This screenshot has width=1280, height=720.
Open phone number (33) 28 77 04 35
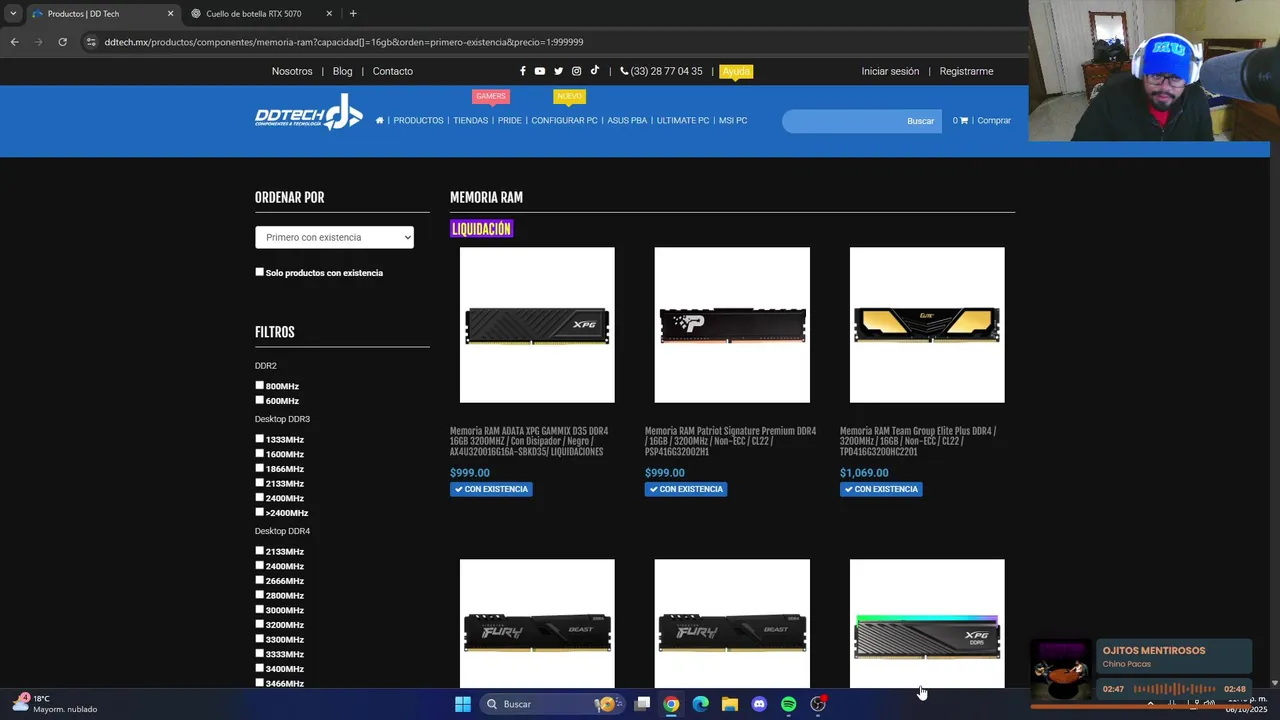coord(661,71)
